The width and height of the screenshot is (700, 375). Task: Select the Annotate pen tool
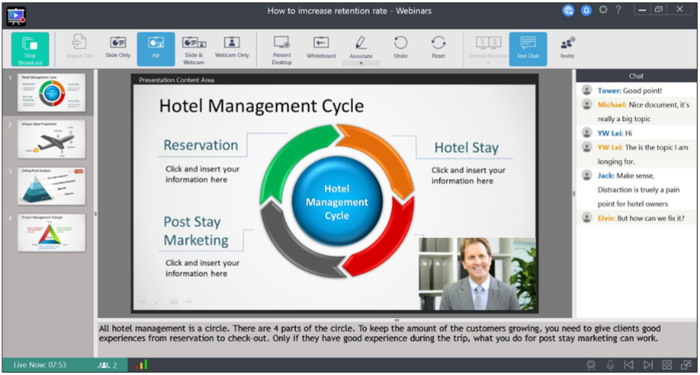click(x=361, y=43)
